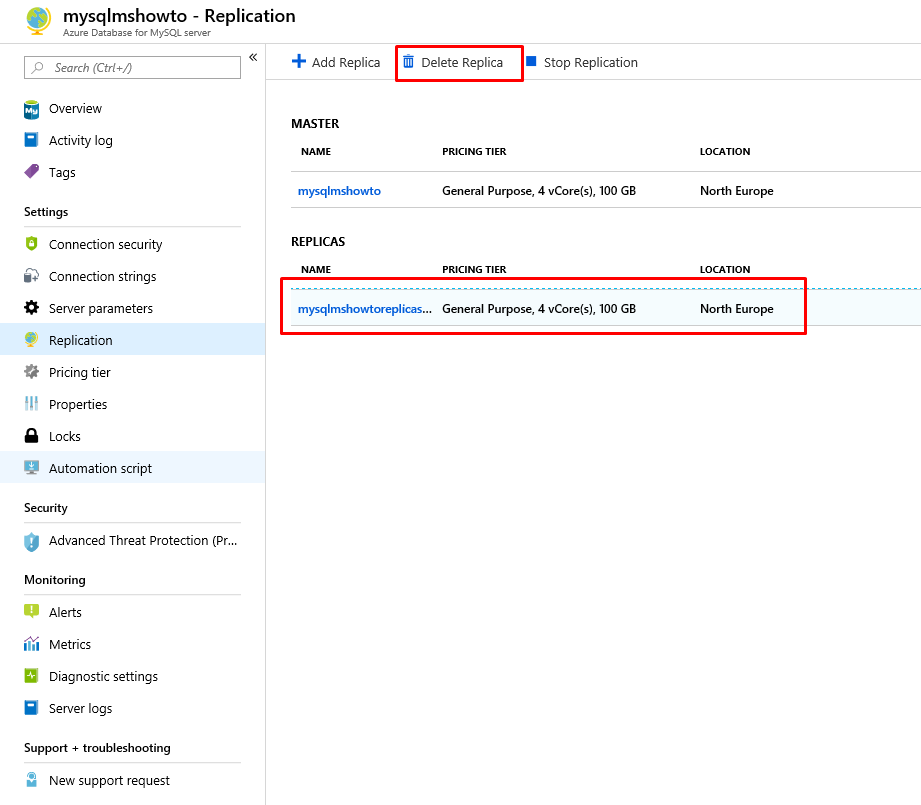Viewport: 921px width, 805px height.
Task: Click the Advanced Threat Protection shield icon
Action: pyautogui.click(x=31, y=541)
